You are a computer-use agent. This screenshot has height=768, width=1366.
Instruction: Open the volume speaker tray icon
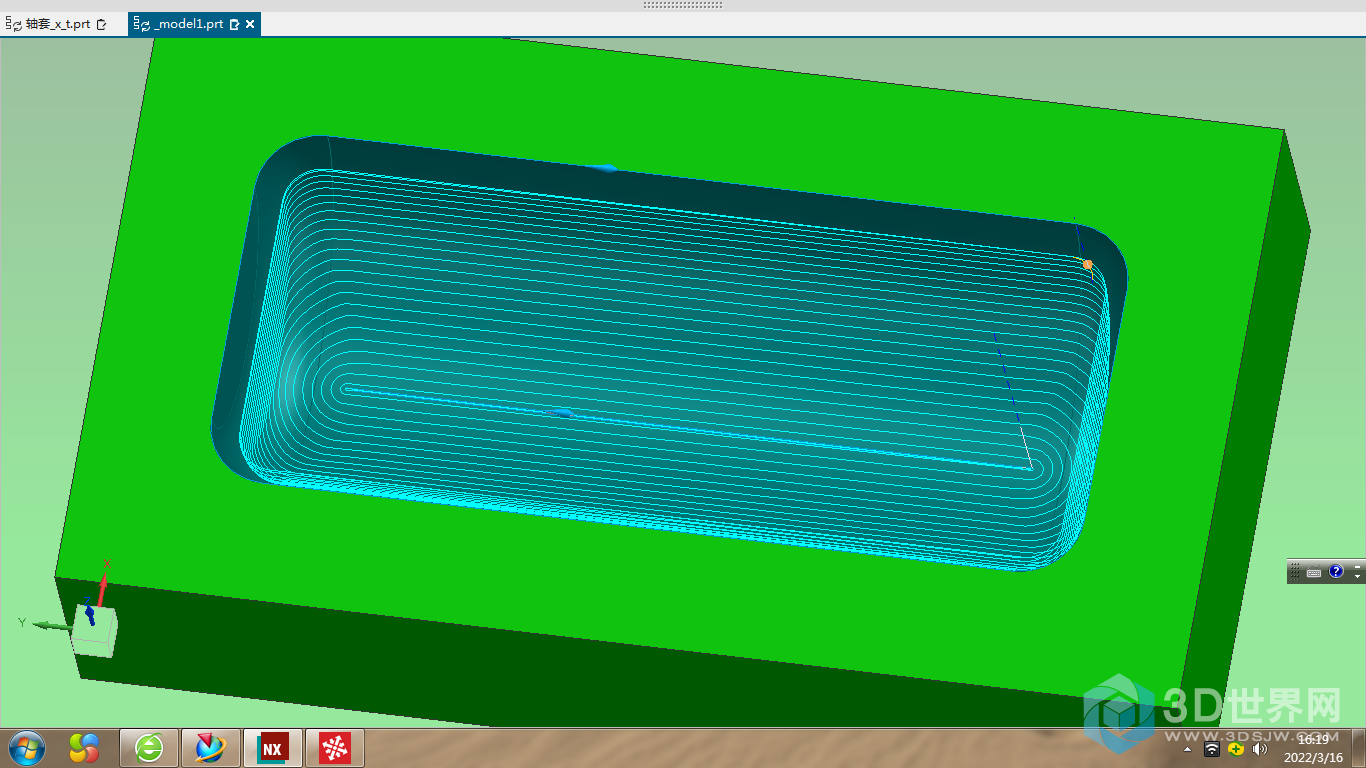[x=1260, y=749]
